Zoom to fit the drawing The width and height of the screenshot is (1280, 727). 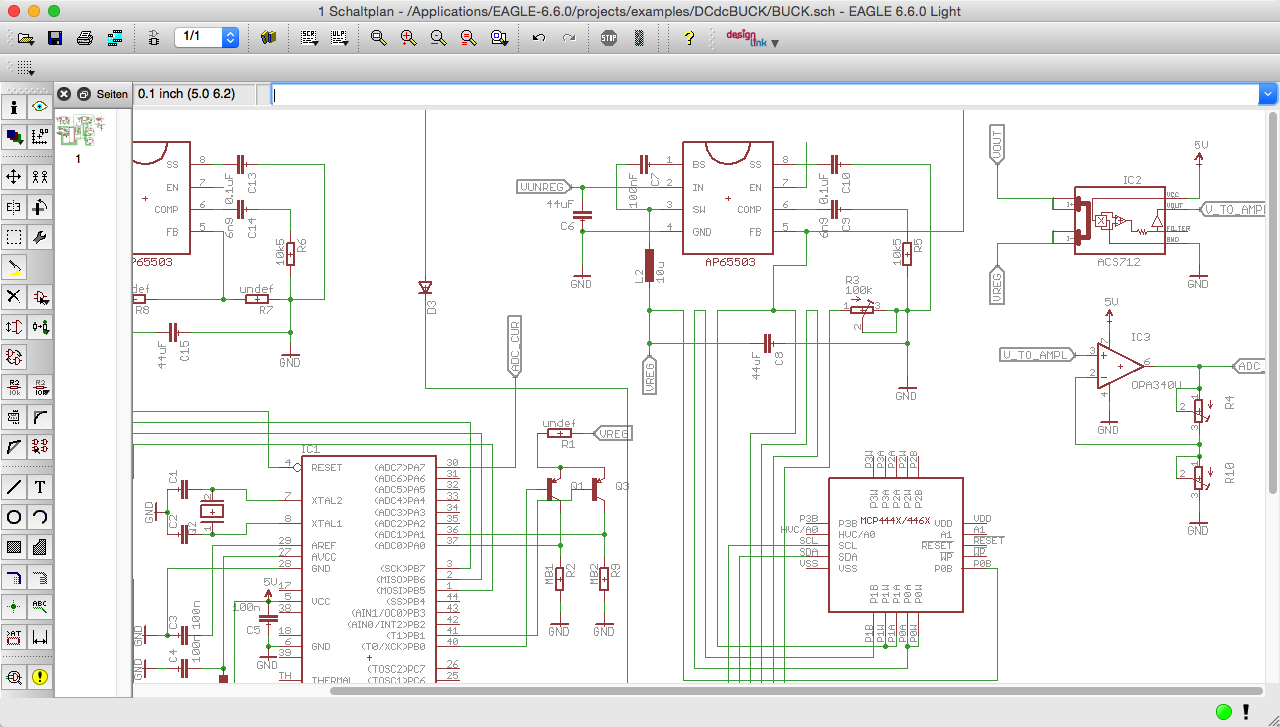(378, 38)
